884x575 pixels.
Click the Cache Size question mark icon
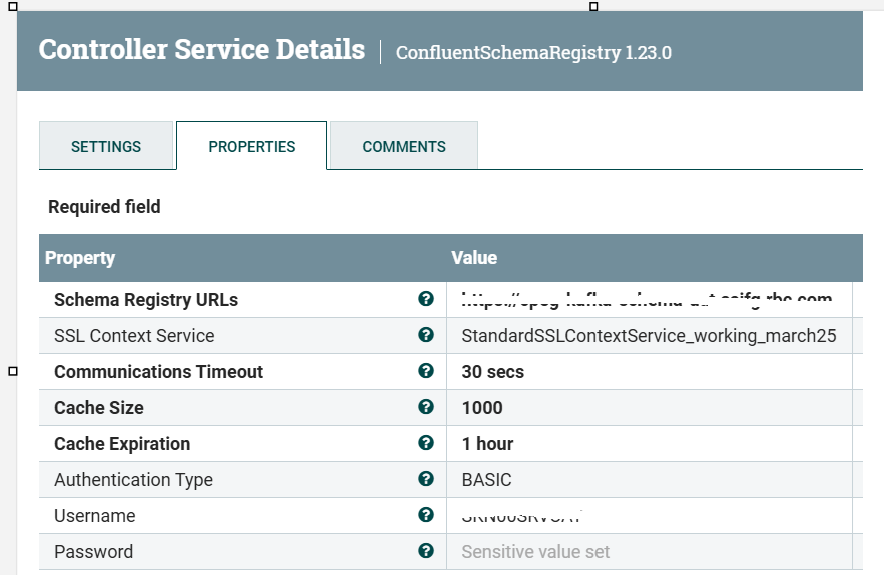coord(426,407)
